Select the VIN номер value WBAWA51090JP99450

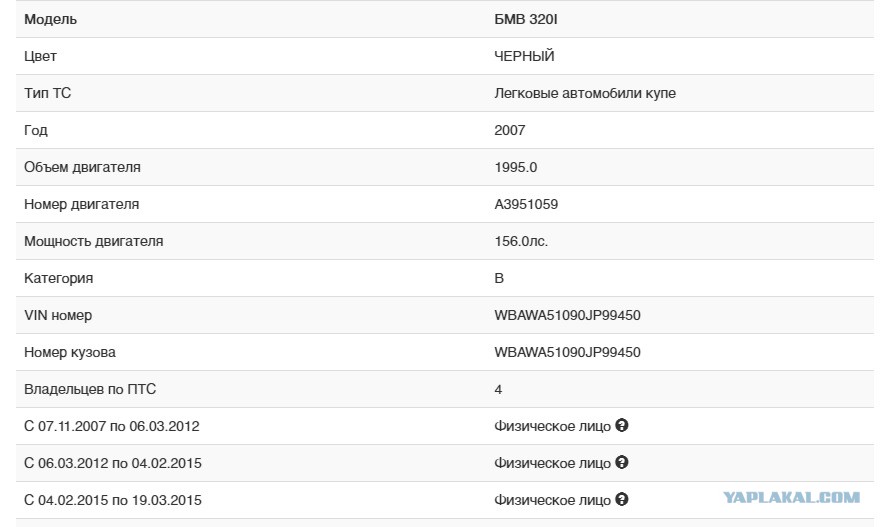pos(567,315)
